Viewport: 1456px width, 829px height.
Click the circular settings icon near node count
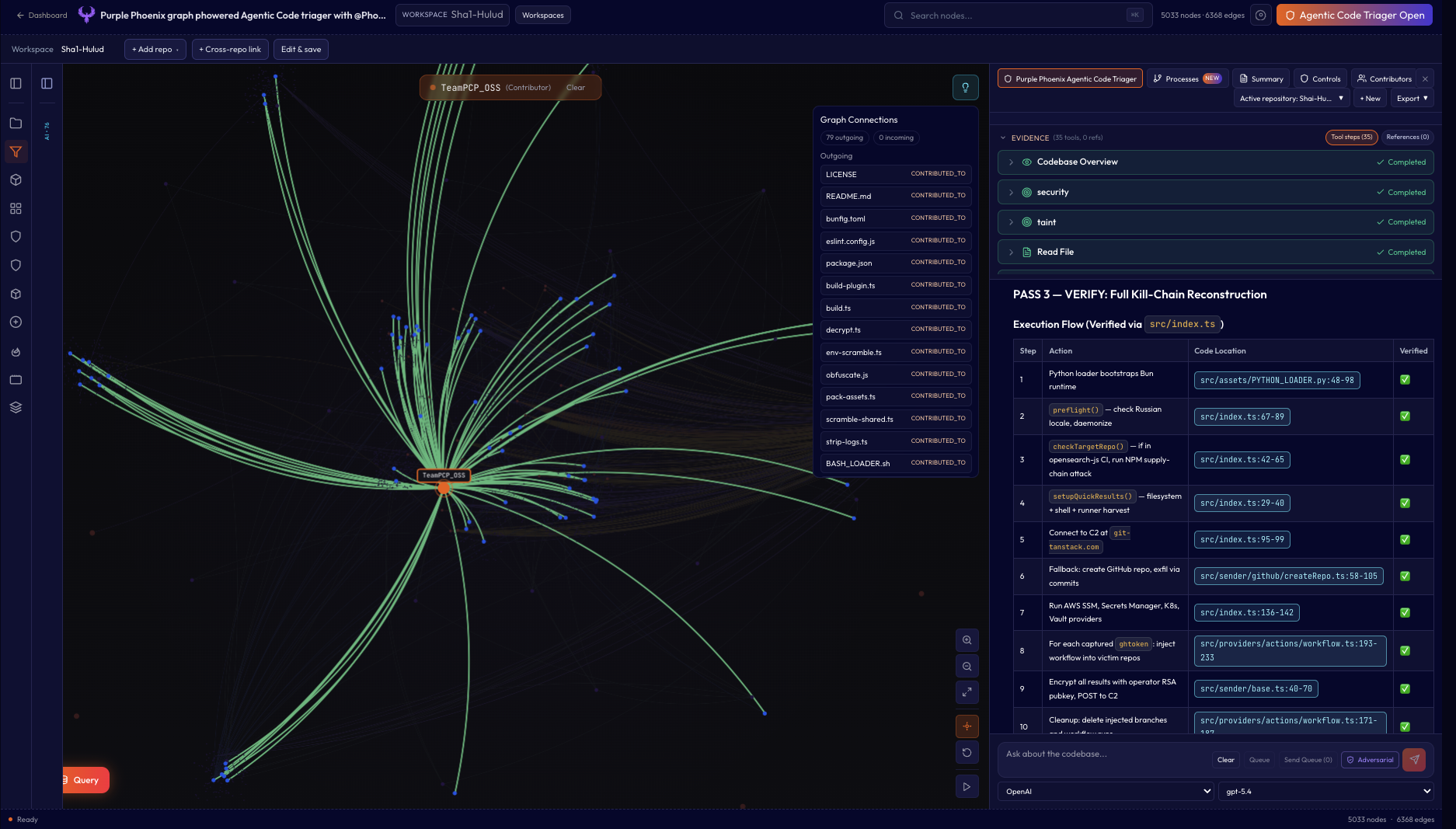(1261, 15)
